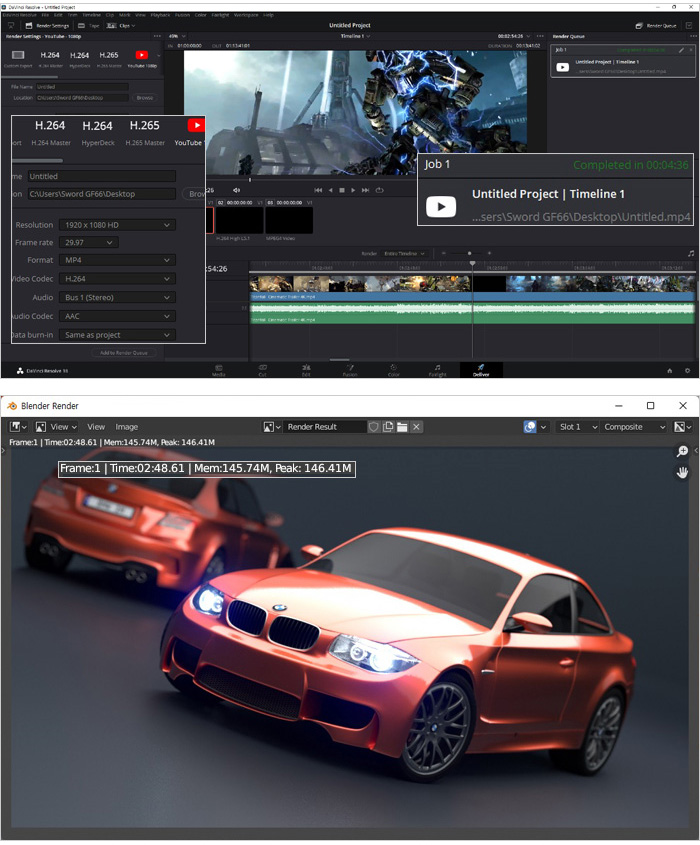Open image folder icon in Blender Render
700x845 pixels.
click(x=402, y=427)
